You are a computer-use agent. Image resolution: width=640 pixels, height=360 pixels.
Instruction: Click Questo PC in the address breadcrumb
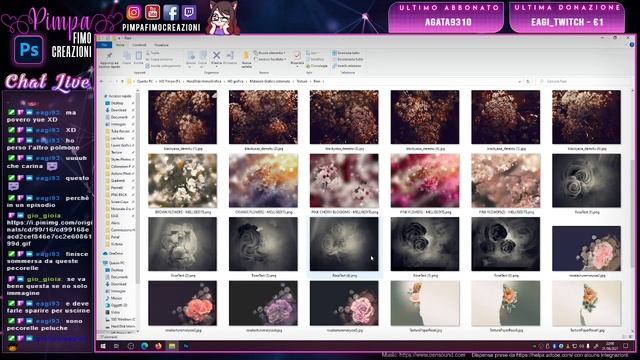[x=145, y=82]
